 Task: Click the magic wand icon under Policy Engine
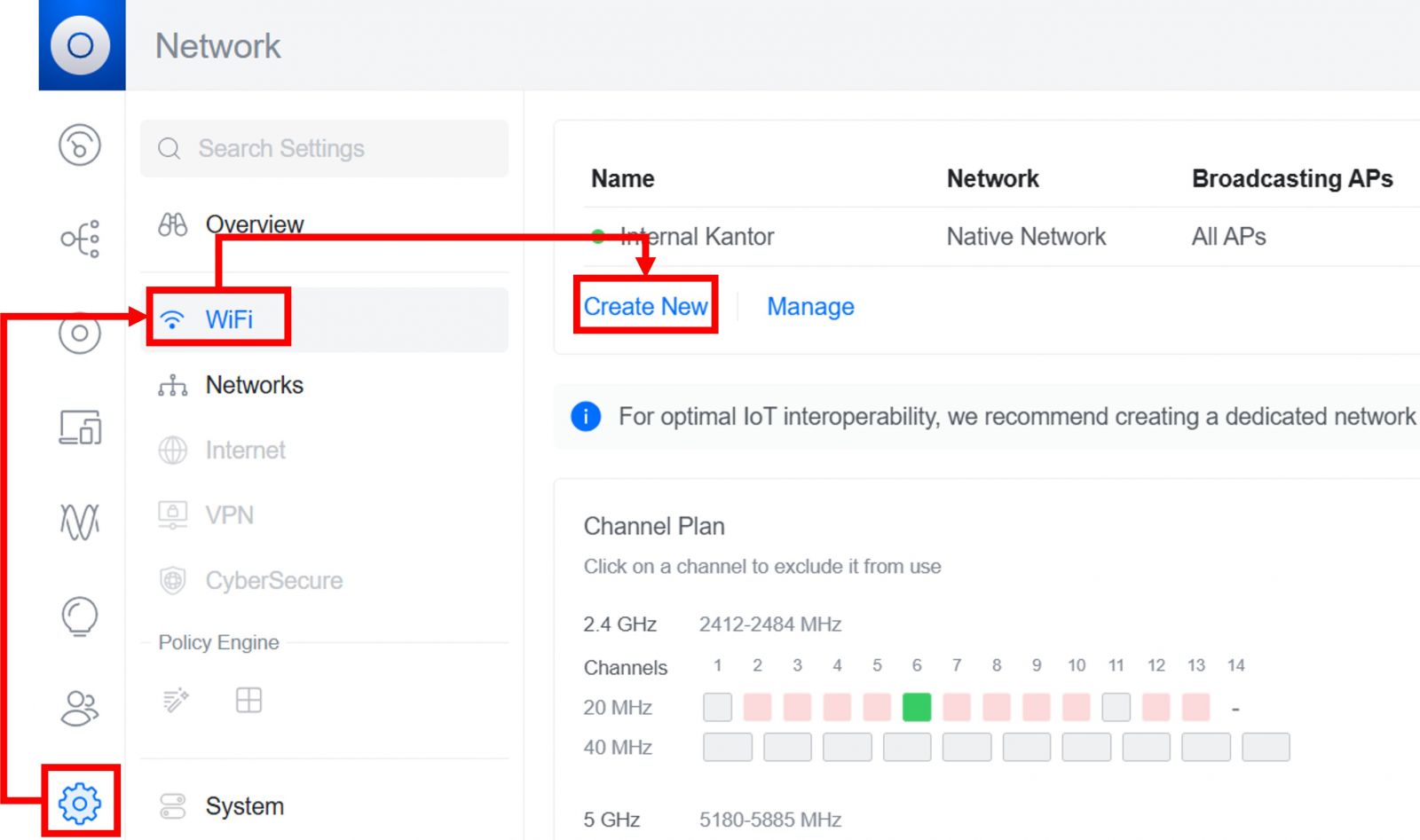(x=176, y=700)
